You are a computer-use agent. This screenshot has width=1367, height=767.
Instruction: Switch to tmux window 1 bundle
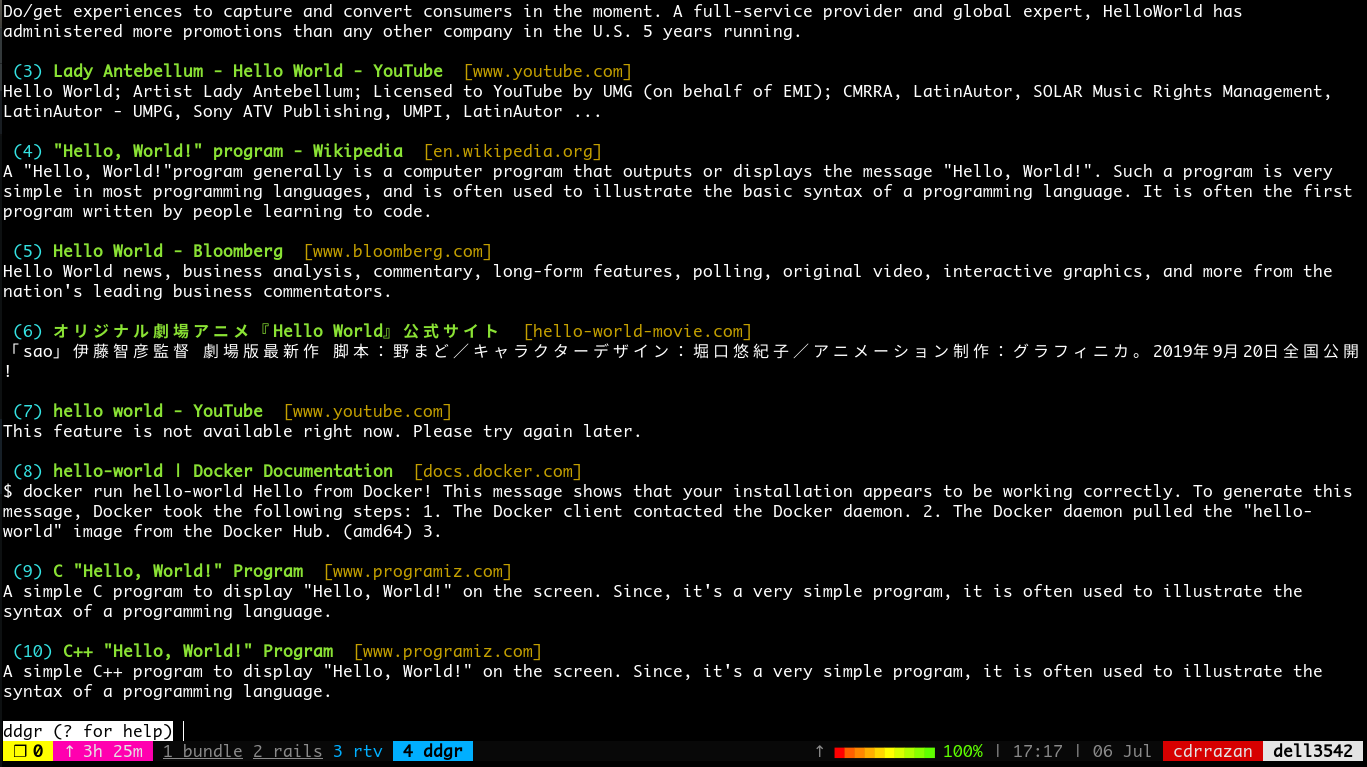pos(202,751)
